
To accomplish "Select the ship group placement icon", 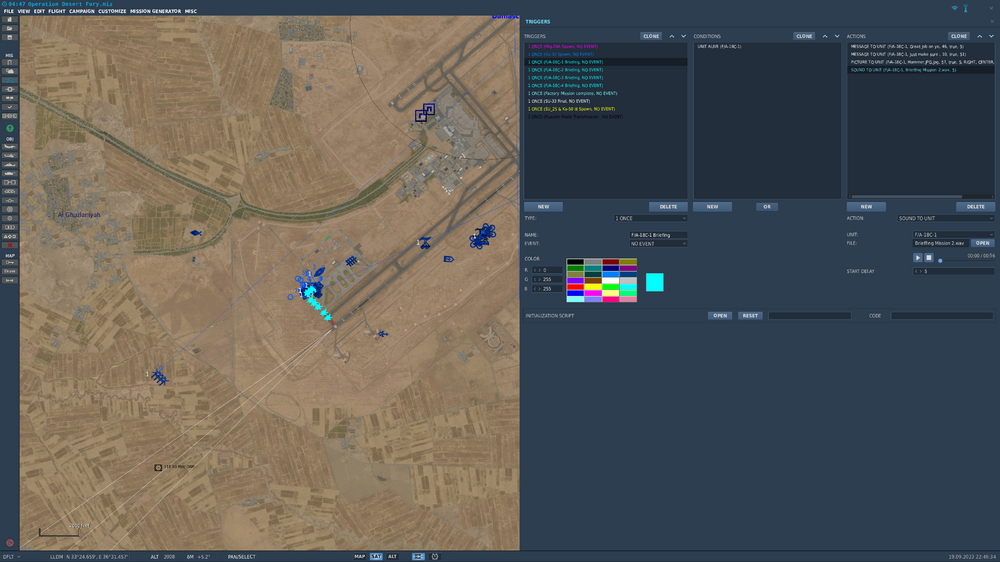I will [x=10, y=165].
